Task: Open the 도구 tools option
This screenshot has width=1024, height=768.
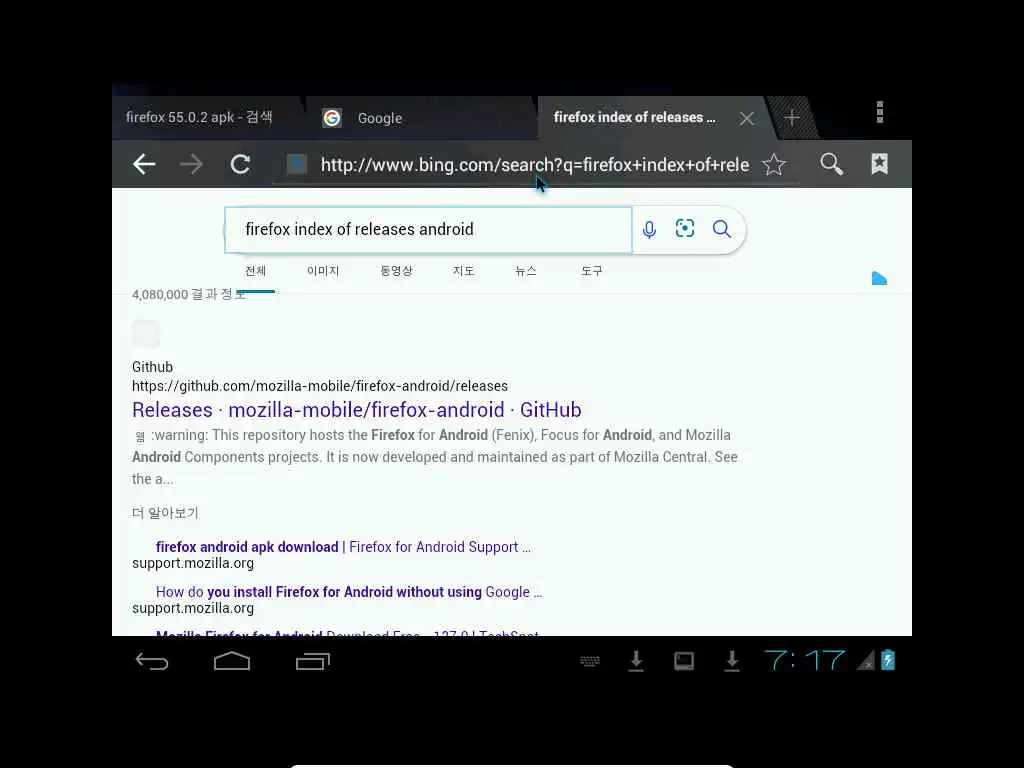Action: pyautogui.click(x=592, y=271)
